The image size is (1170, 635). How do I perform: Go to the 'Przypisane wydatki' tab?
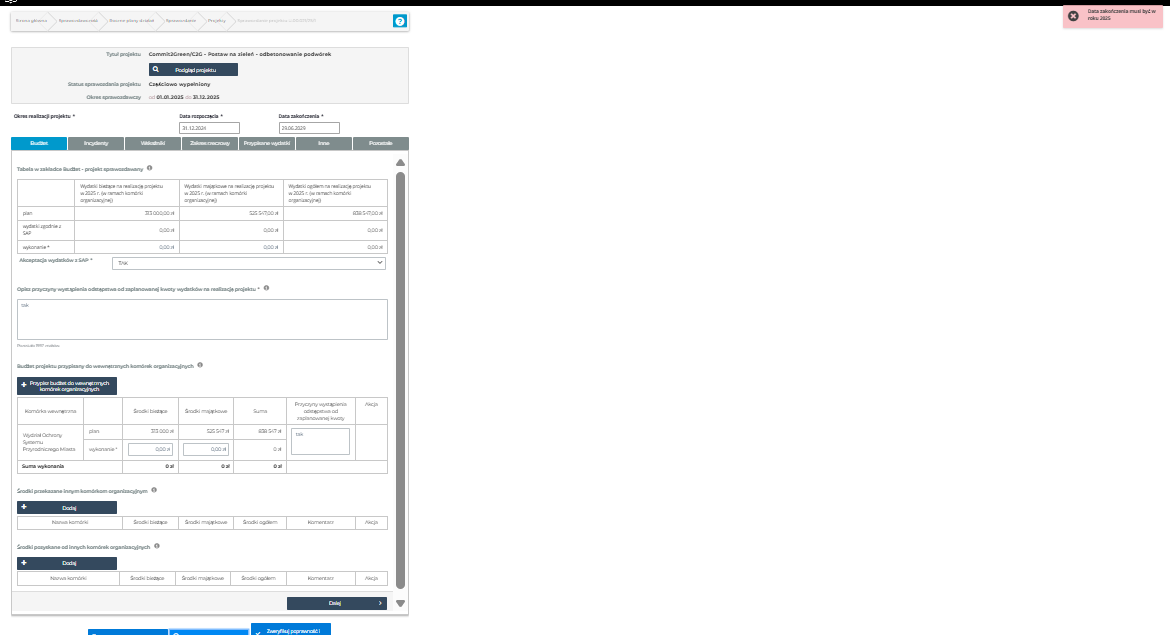point(267,144)
